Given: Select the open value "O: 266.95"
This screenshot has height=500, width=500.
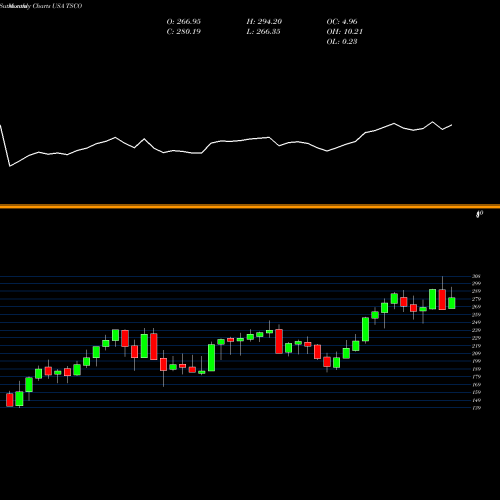Looking at the screenshot, I should 184,22.
